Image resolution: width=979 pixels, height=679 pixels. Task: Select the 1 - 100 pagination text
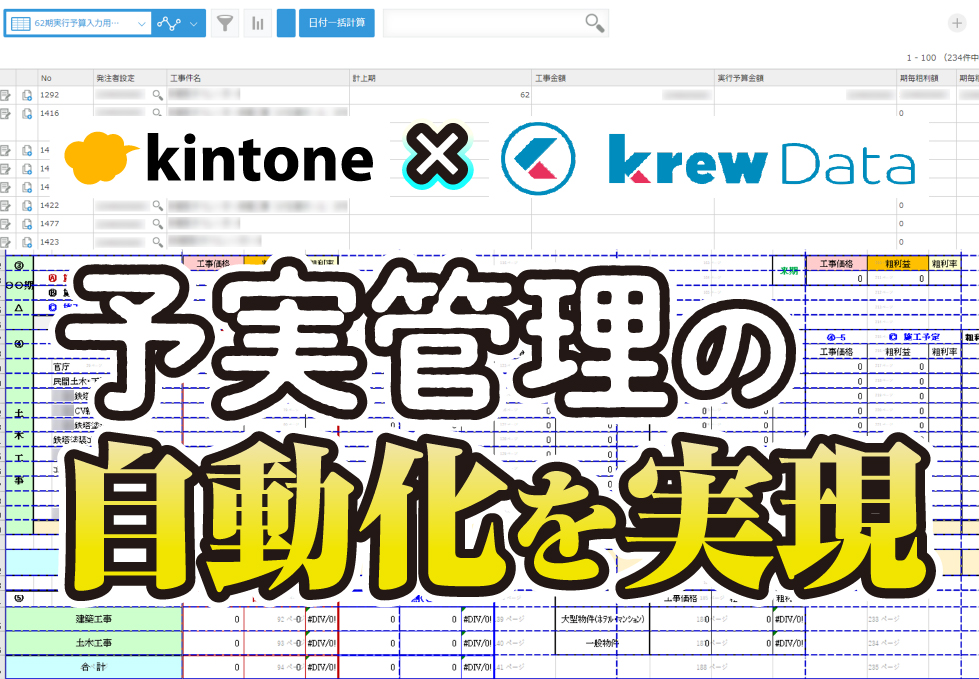[x=921, y=57]
